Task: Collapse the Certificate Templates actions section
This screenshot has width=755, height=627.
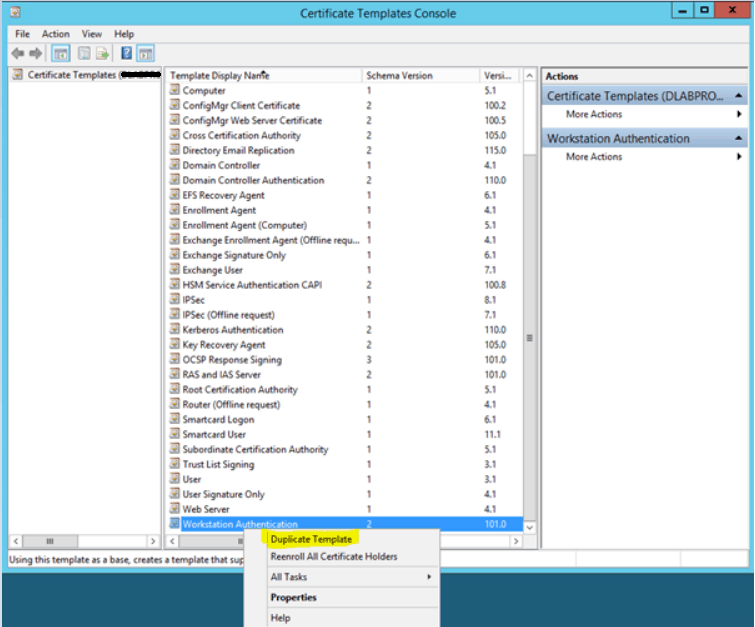Action: click(738, 96)
